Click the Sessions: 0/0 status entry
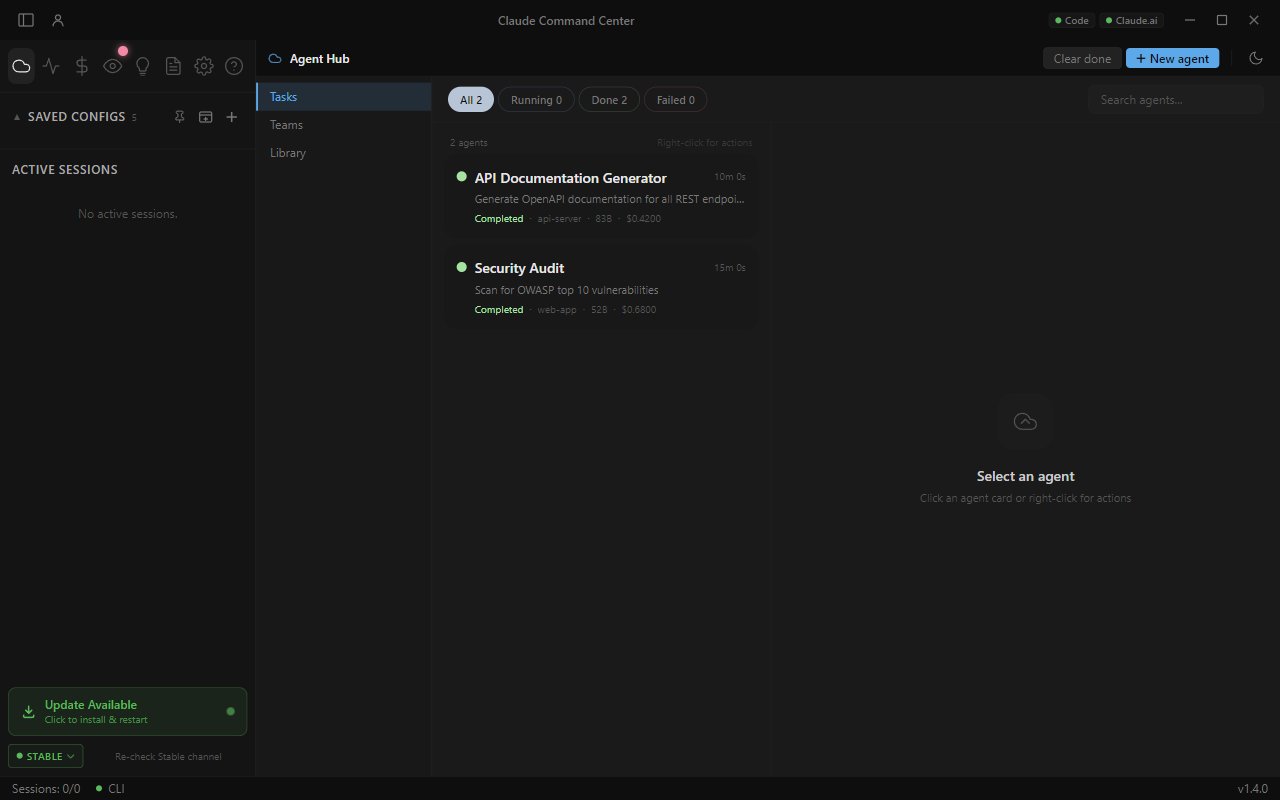This screenshot has width=1280, height=800. pos(46,789)
